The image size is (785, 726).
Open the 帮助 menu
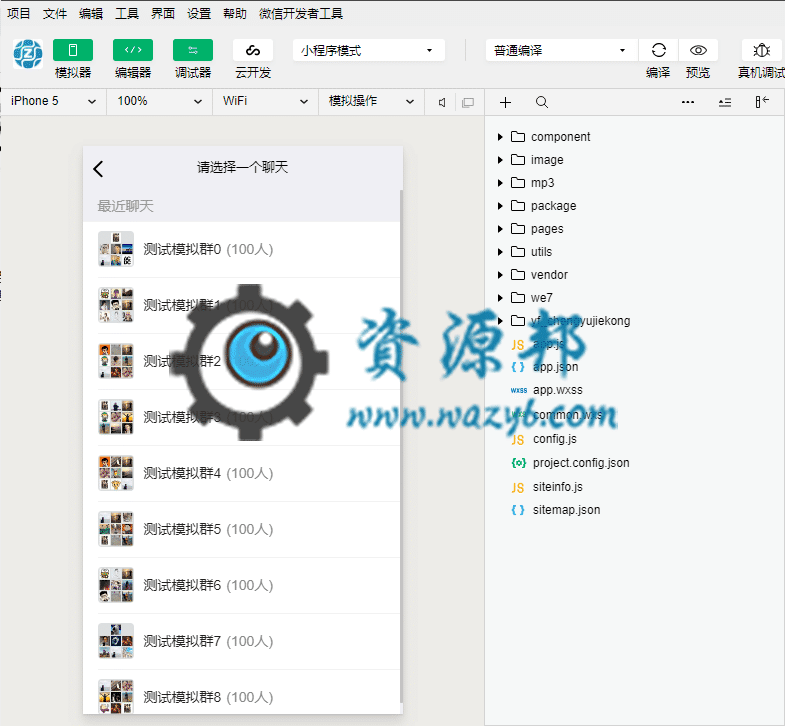[235, 14]
